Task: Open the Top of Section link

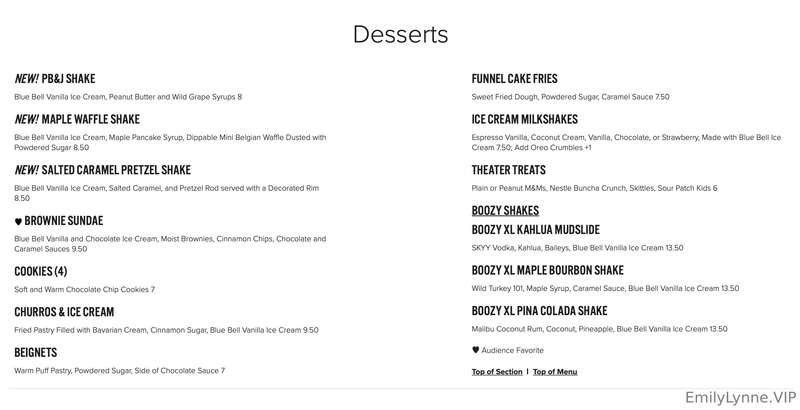Action: click(497, 372)
